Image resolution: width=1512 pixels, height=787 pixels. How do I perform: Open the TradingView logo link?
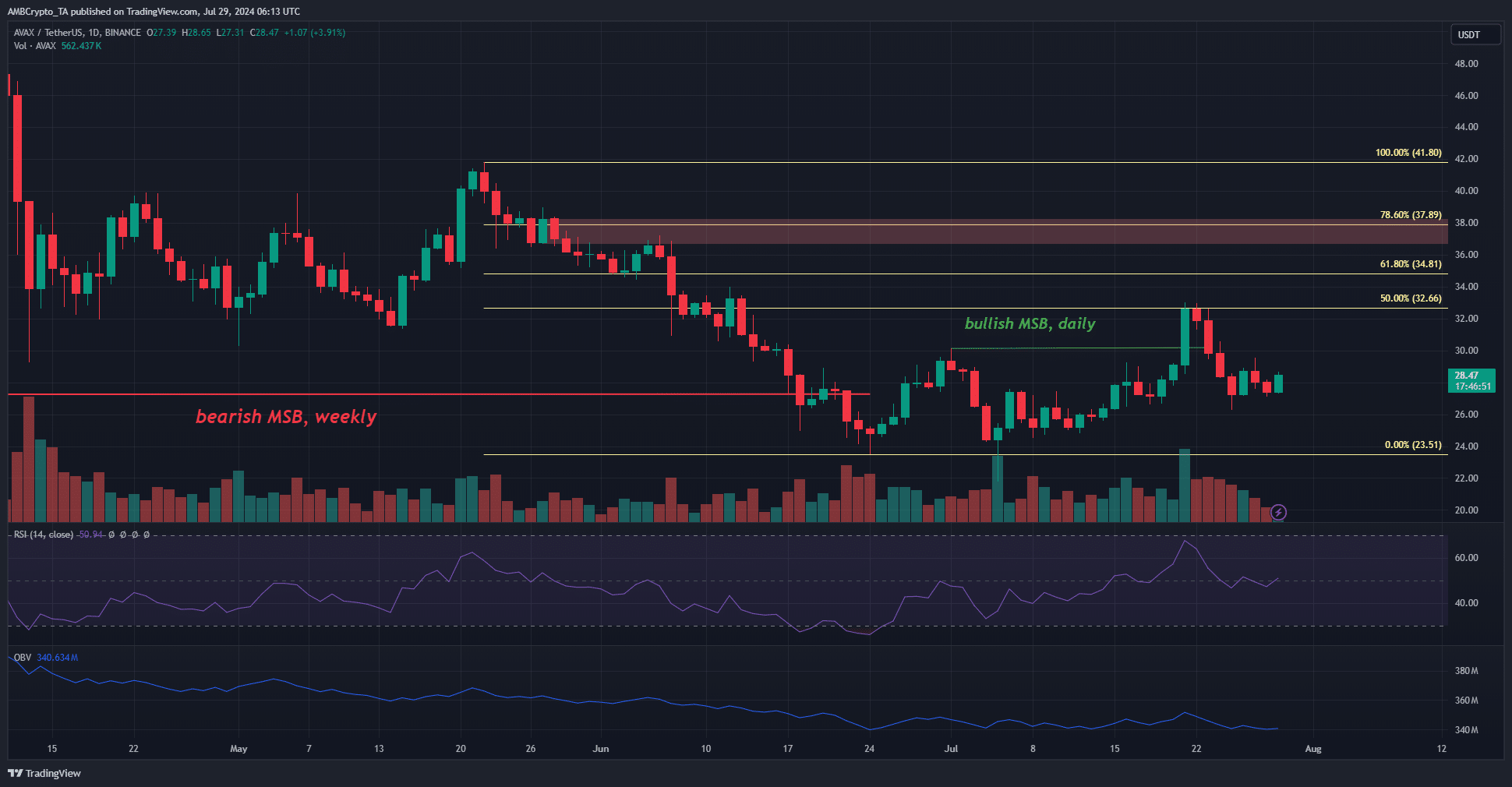[x=44, y=773]
